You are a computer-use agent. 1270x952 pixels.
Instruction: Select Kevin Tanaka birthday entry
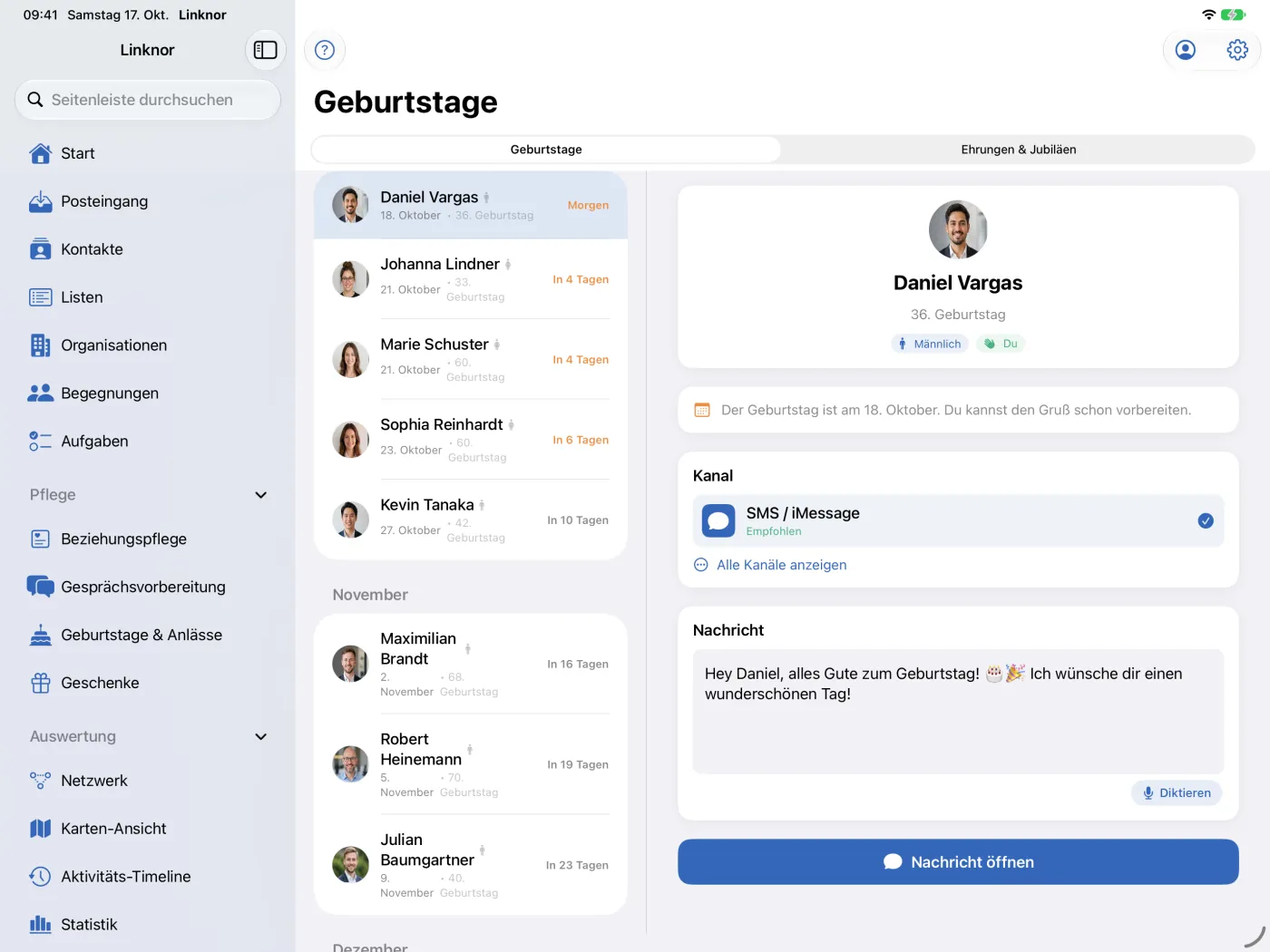(471, 520)
